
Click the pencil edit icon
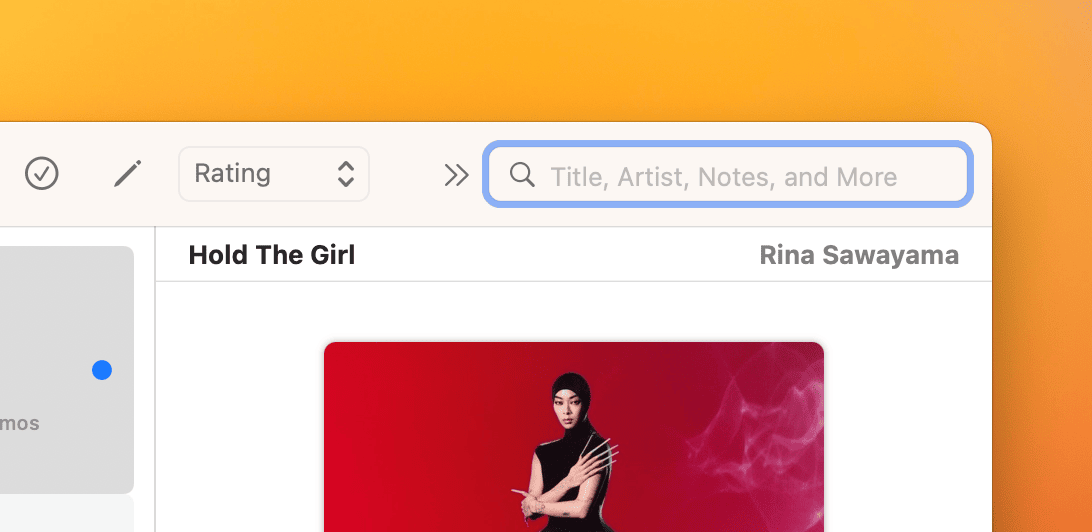[x=128, y=173]
